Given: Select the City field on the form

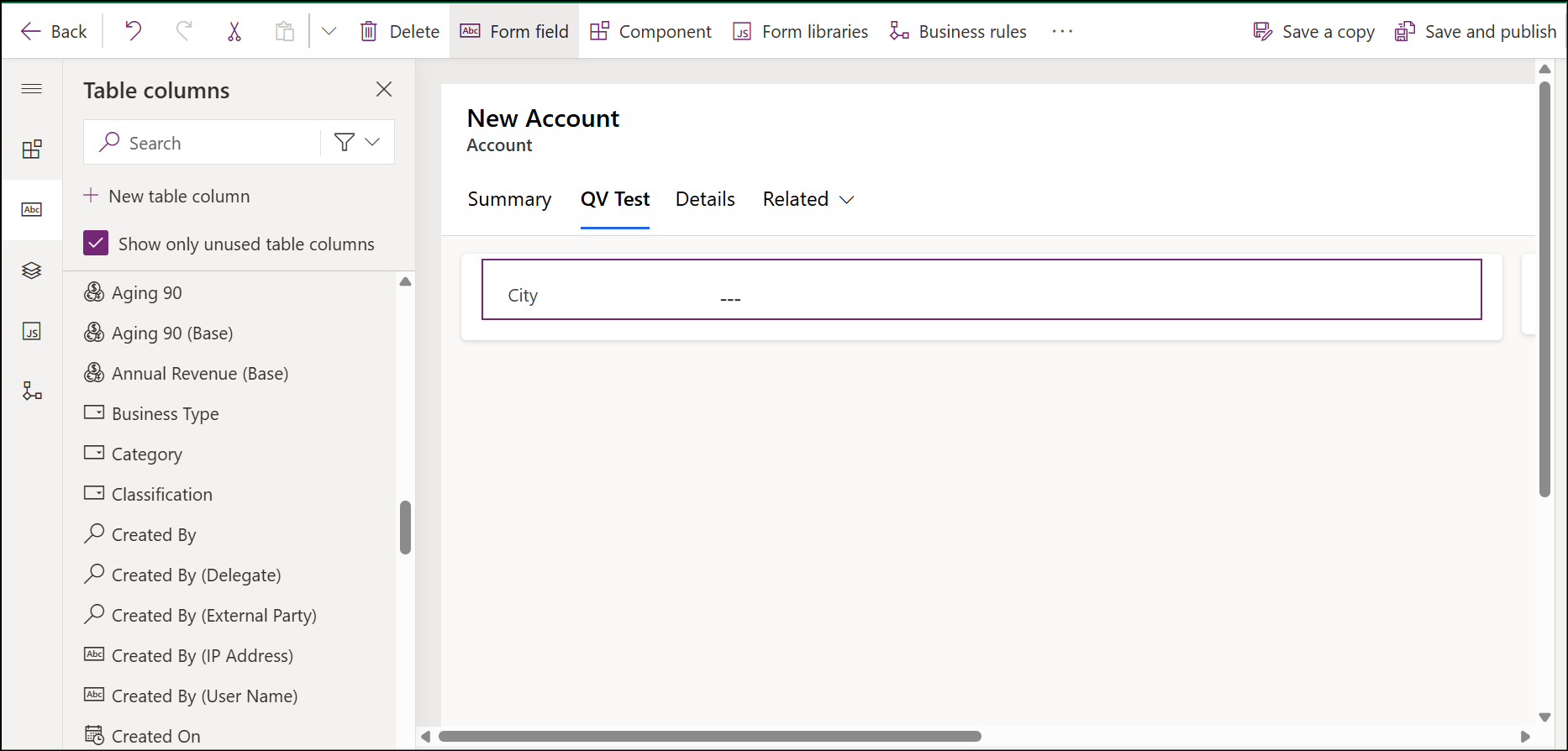Looking at the screenshot, I should 981,289.
